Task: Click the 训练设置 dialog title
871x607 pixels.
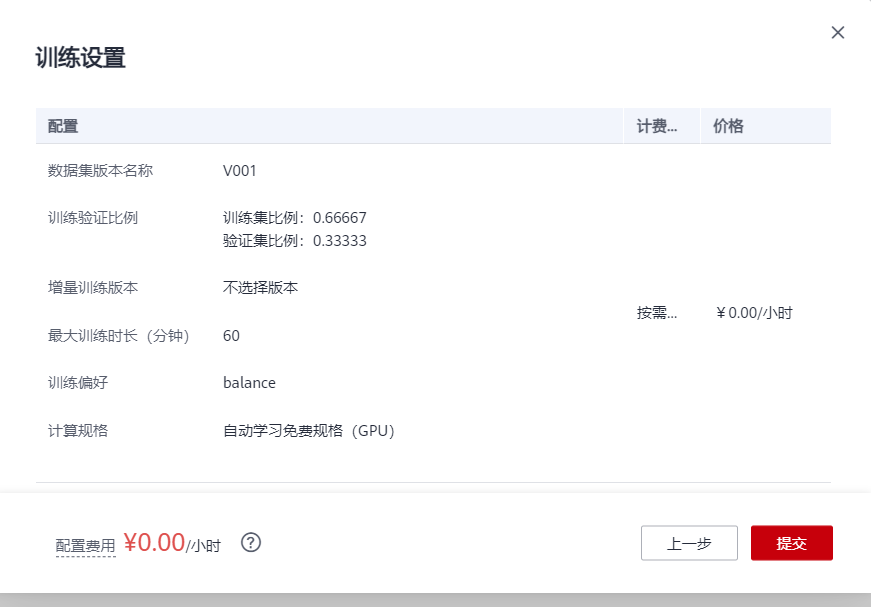Action: pyautogui.click(x=81, y=58)
